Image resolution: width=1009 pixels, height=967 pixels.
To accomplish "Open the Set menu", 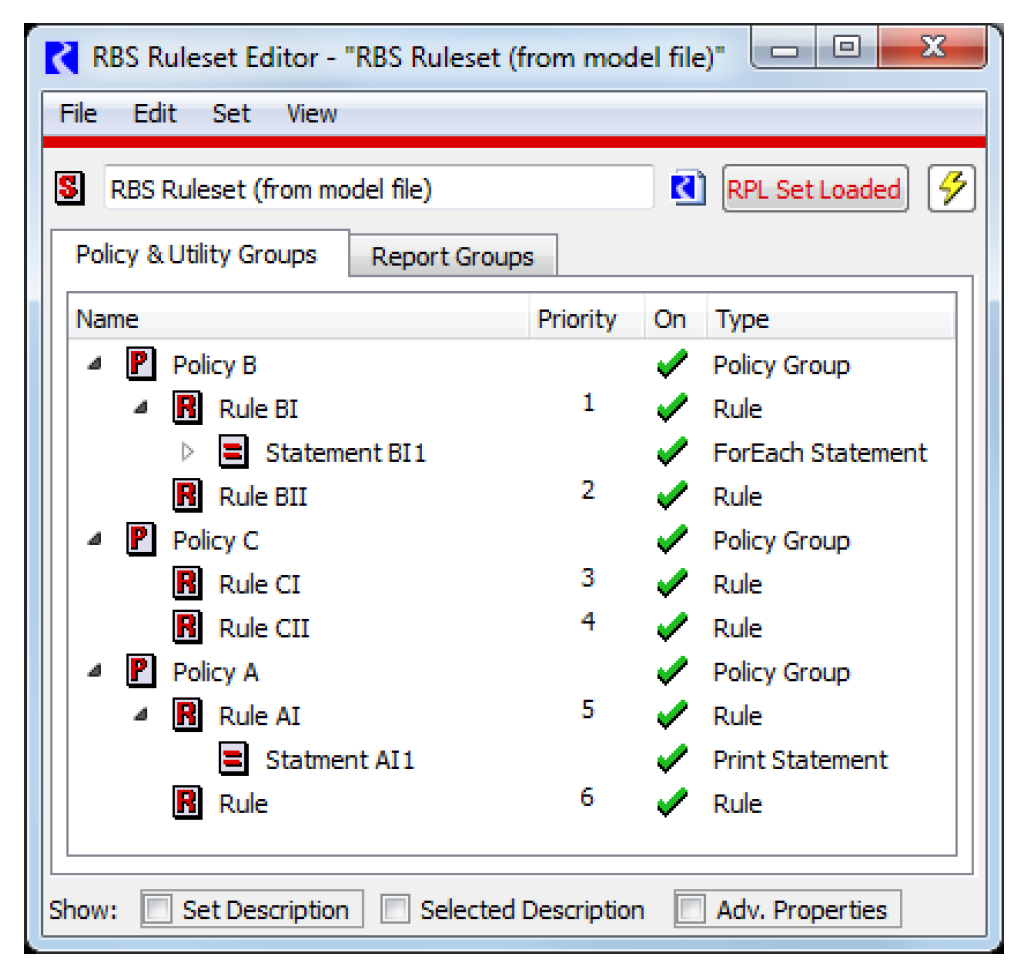I will [231, 114].
